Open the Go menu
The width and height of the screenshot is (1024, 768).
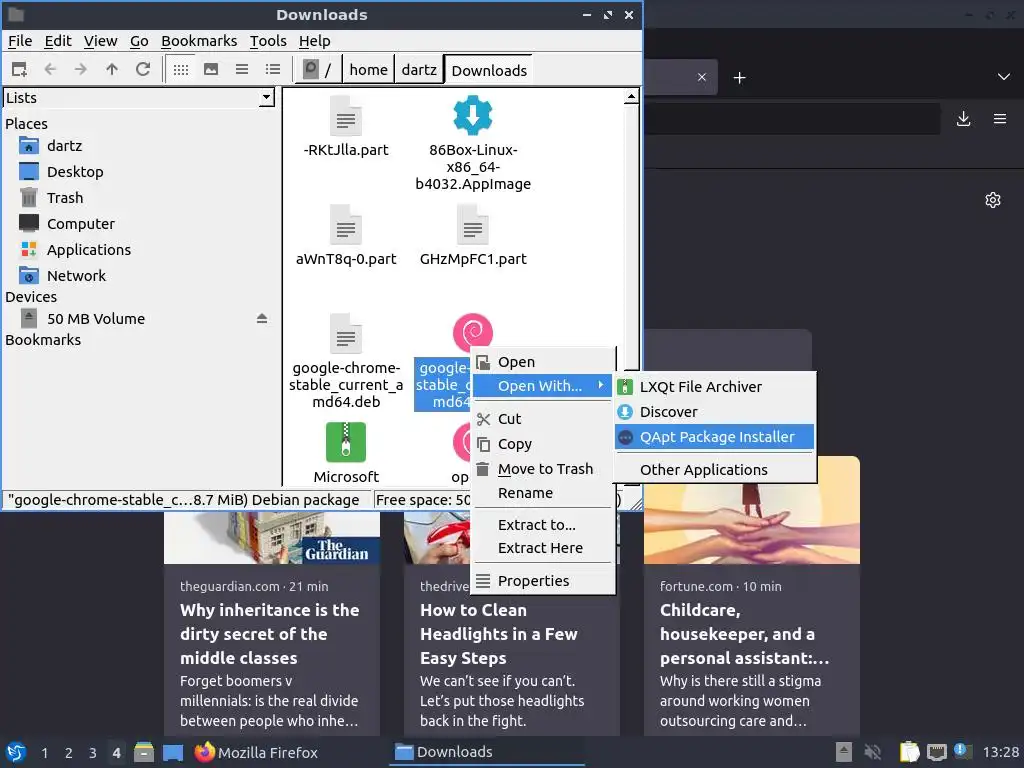(x=139, y=41)
